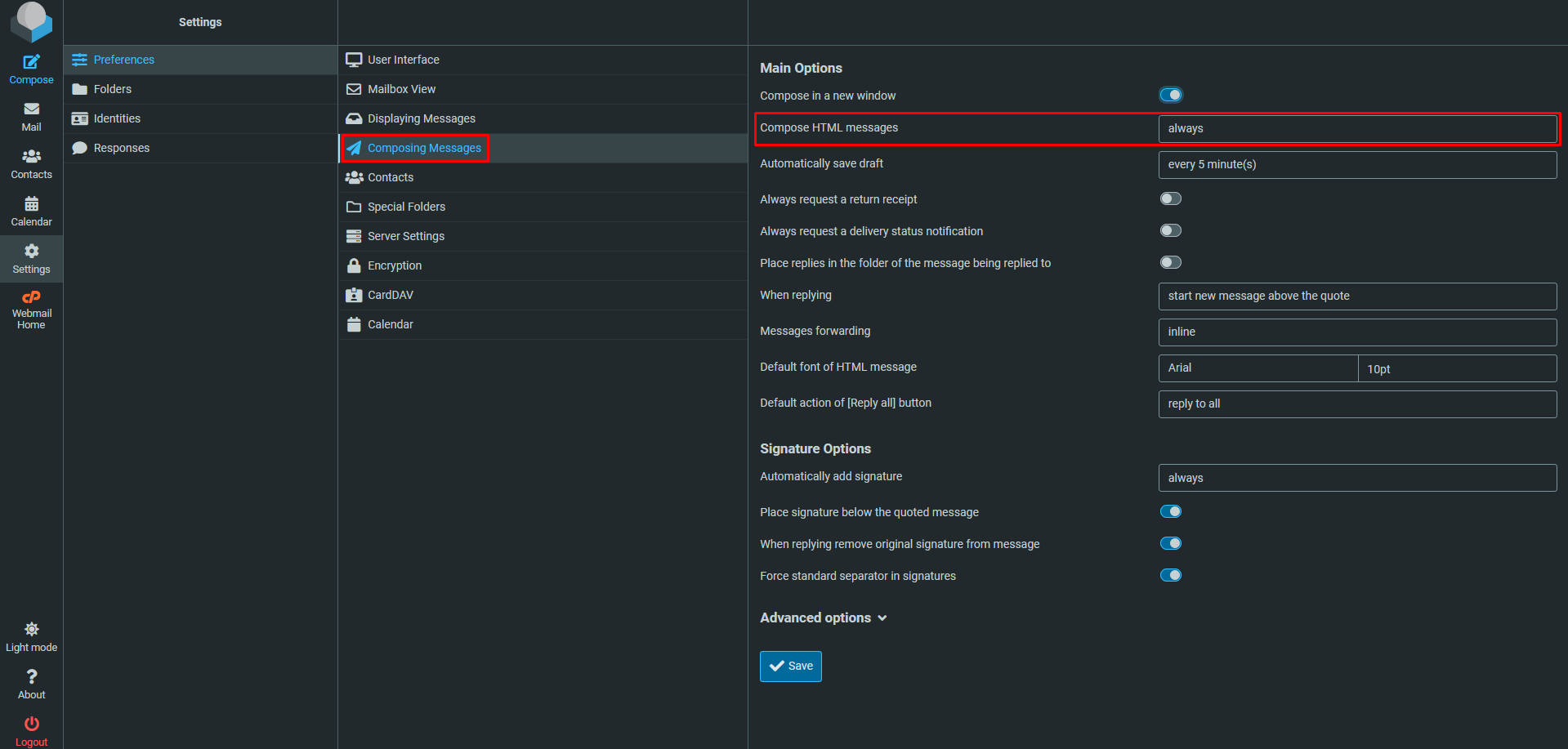Open the Encryption preferences section
Screen dimensions: 1568x749
(x=395, y=266)
